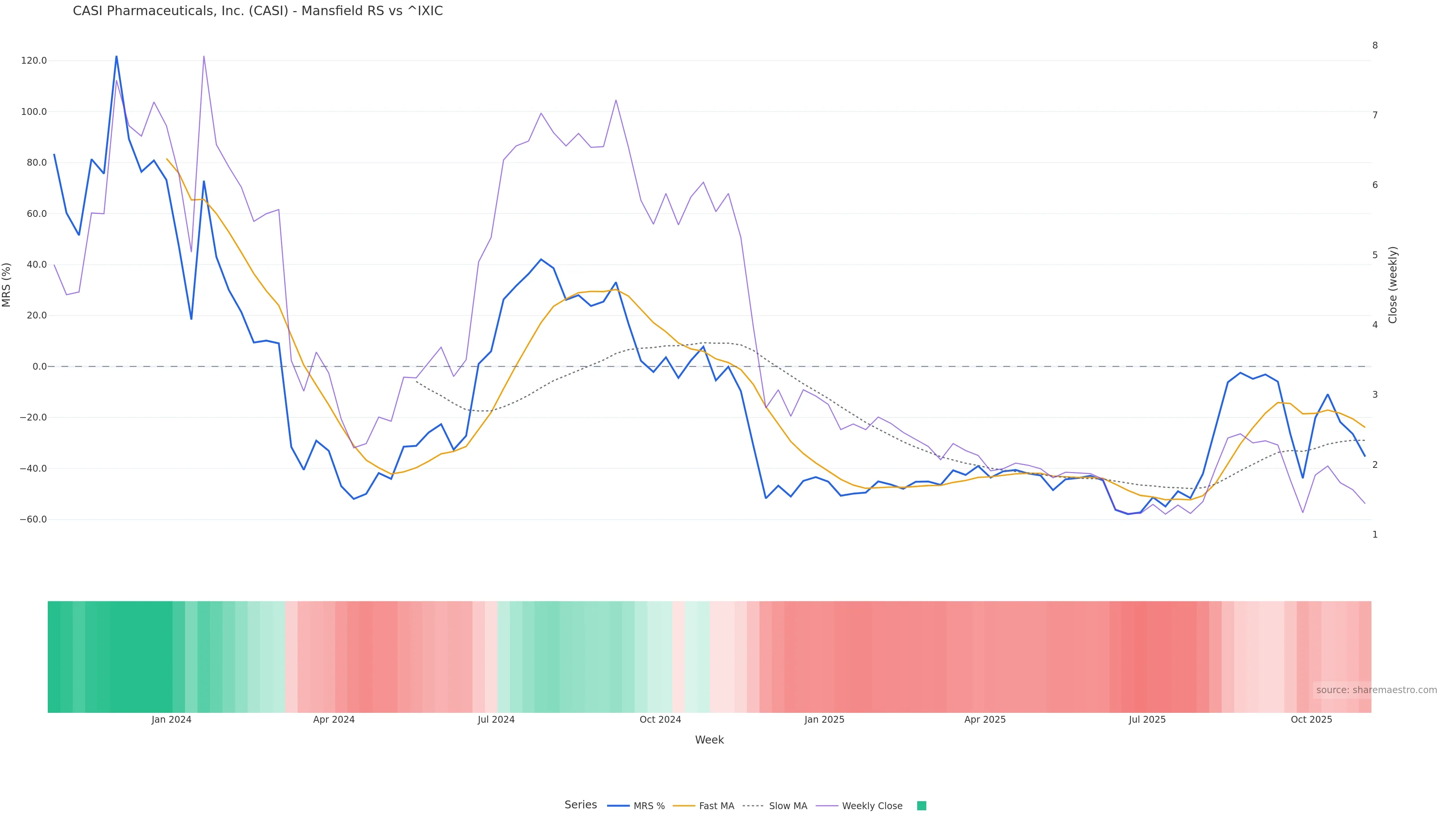1456x819 pixels.
Task: Click the Jan 2024 x-axis tick label
Action: (171, 720)
